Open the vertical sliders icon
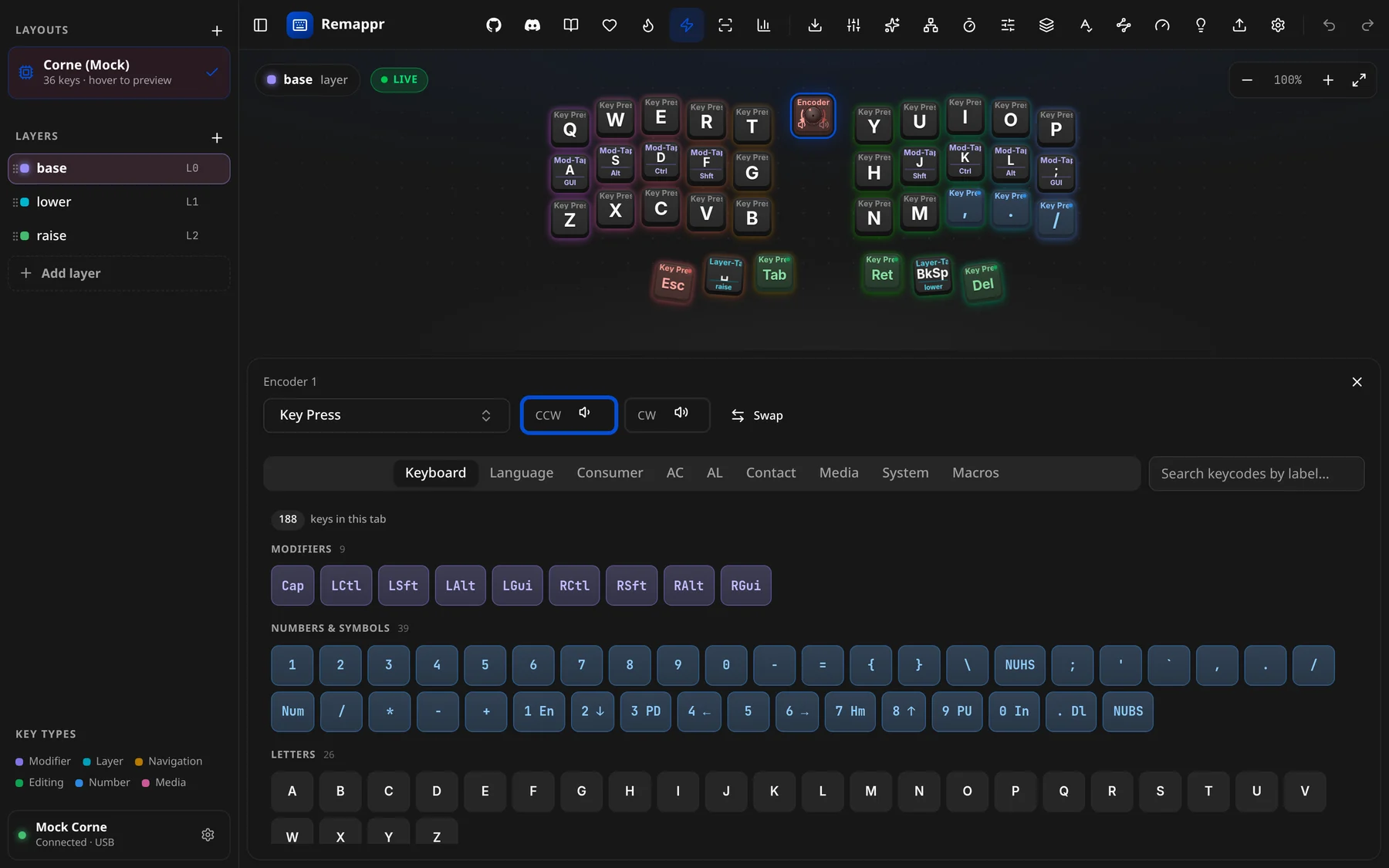This screenshot has width=1389, height=868. (853, 25)
